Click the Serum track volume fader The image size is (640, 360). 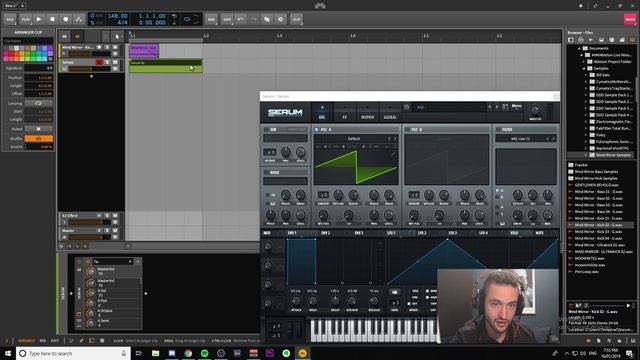(89, 69)
